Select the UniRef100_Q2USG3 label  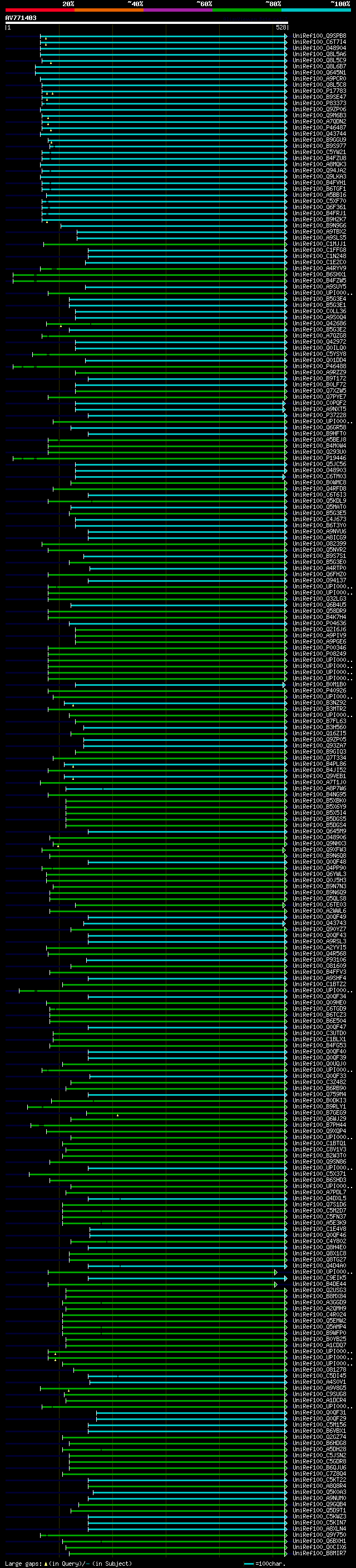tap(319, 1290)
